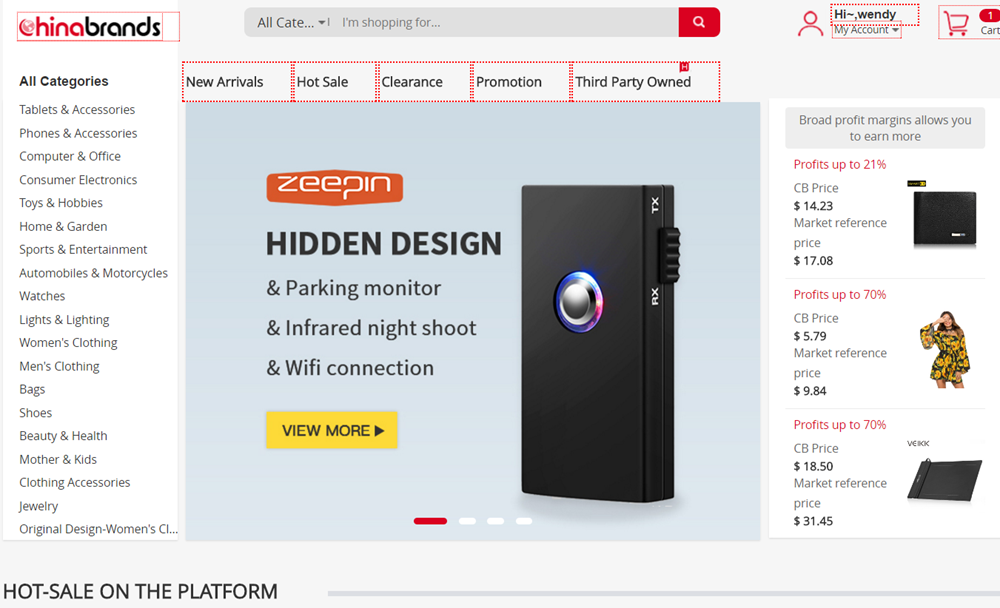The width and height of the screenshot is (1000, 608).
Task: Open Bags category
Action: click(32, 389)
